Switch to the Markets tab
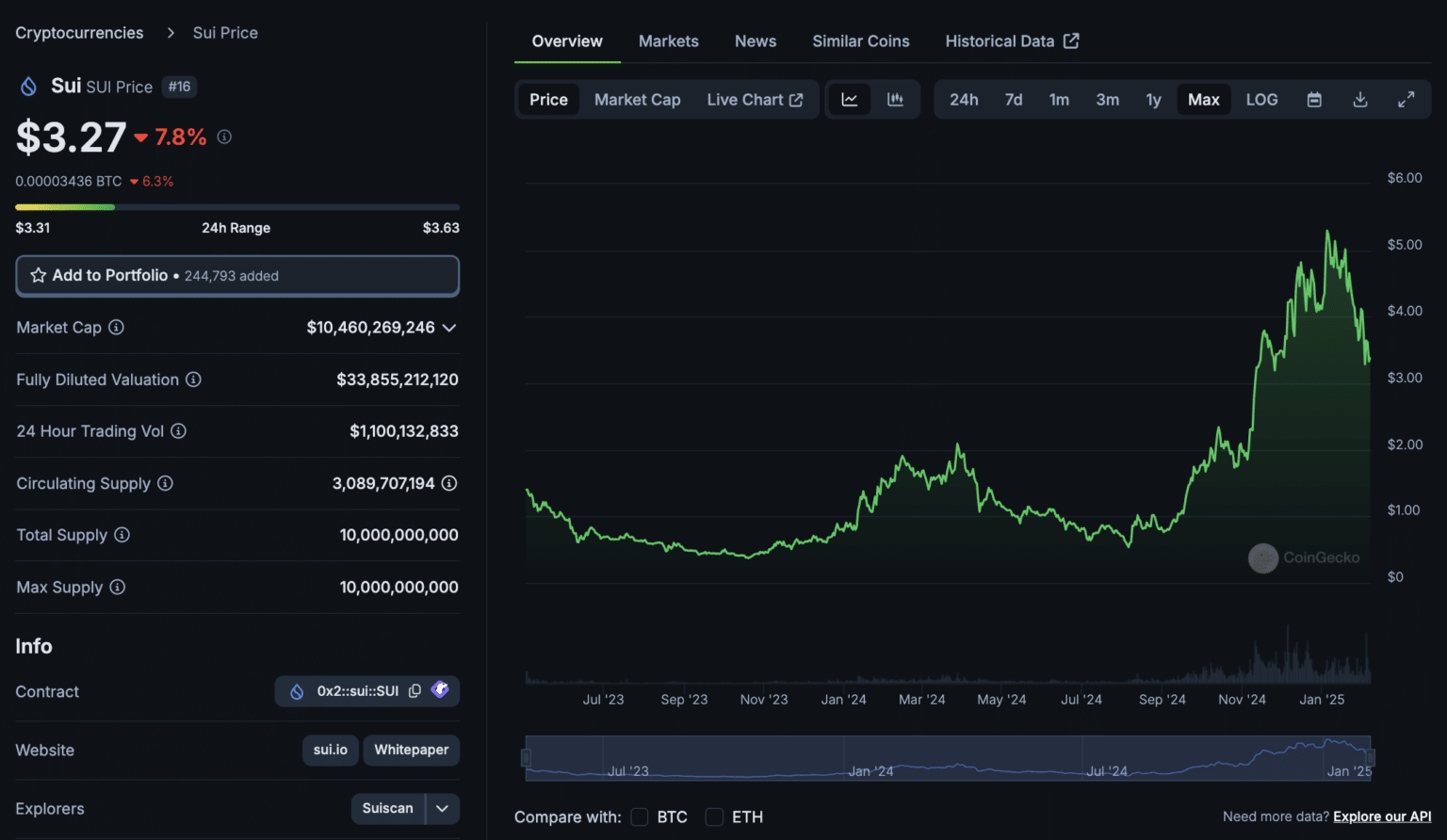Screen dimensions: 1447x840 click(x=669, y=41)
